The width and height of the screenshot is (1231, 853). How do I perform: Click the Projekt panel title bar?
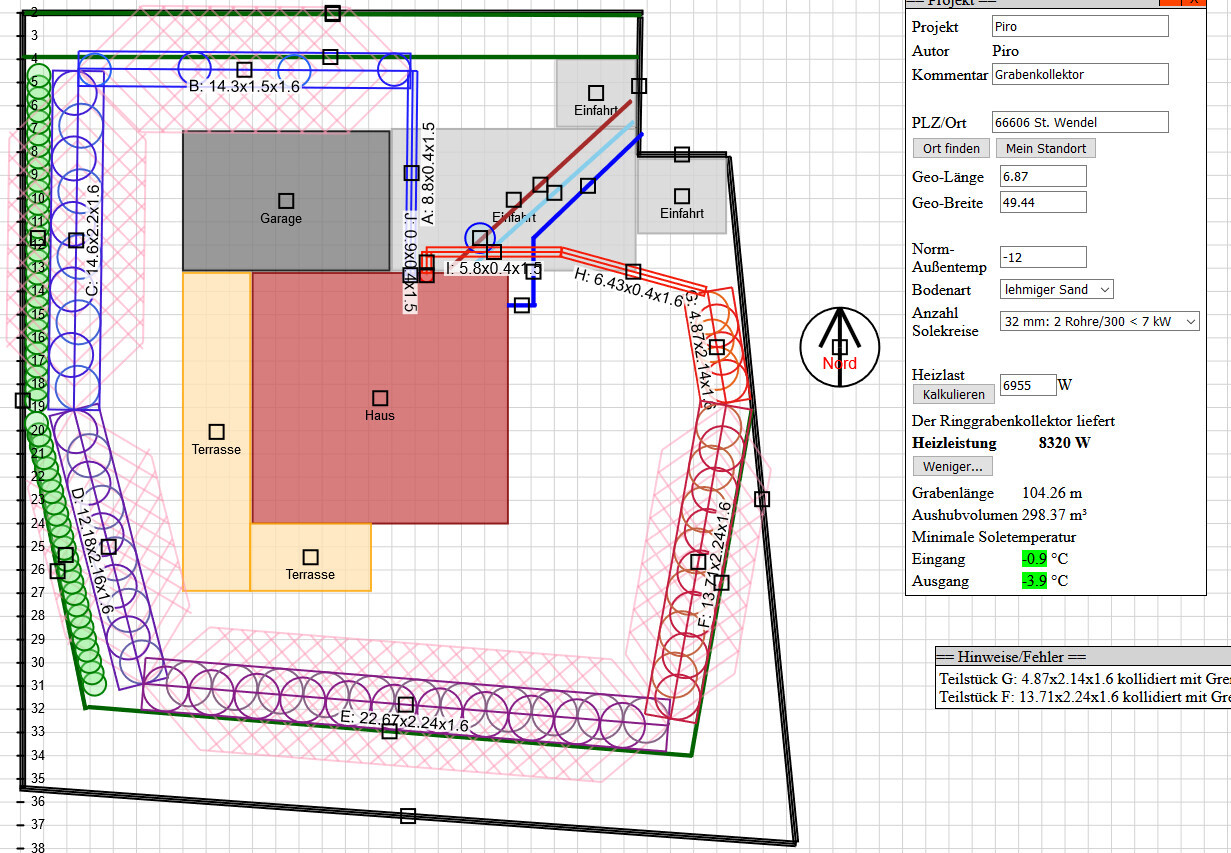tap(1030, 3)
